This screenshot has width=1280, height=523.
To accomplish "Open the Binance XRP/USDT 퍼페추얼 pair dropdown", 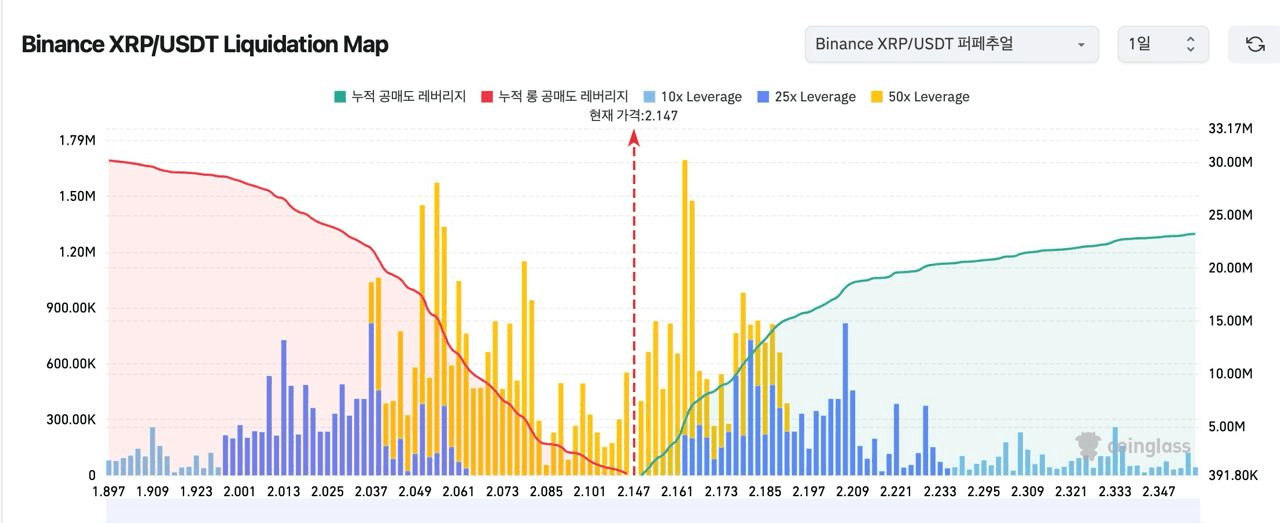I will 951,44.
